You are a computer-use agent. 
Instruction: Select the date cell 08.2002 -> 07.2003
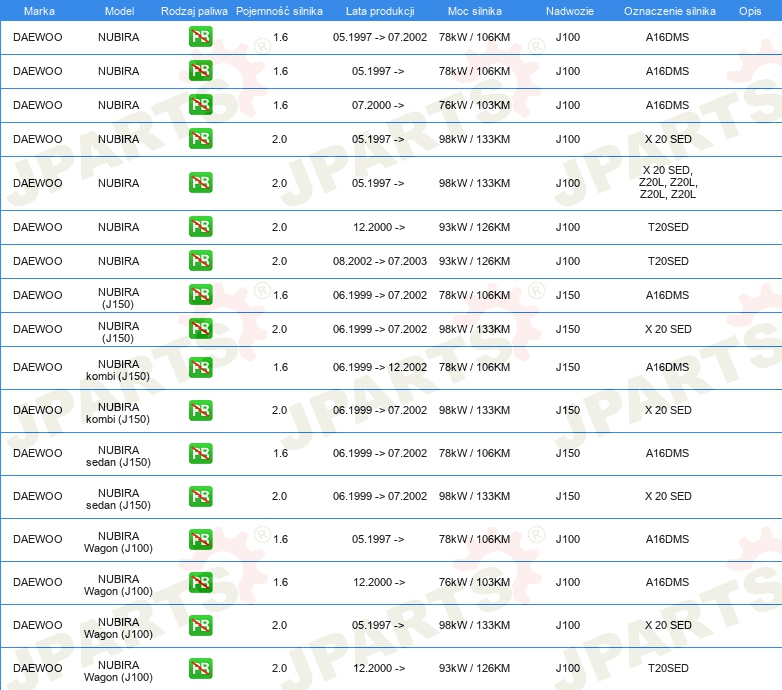pyautogui.click(x=380, y=261)
